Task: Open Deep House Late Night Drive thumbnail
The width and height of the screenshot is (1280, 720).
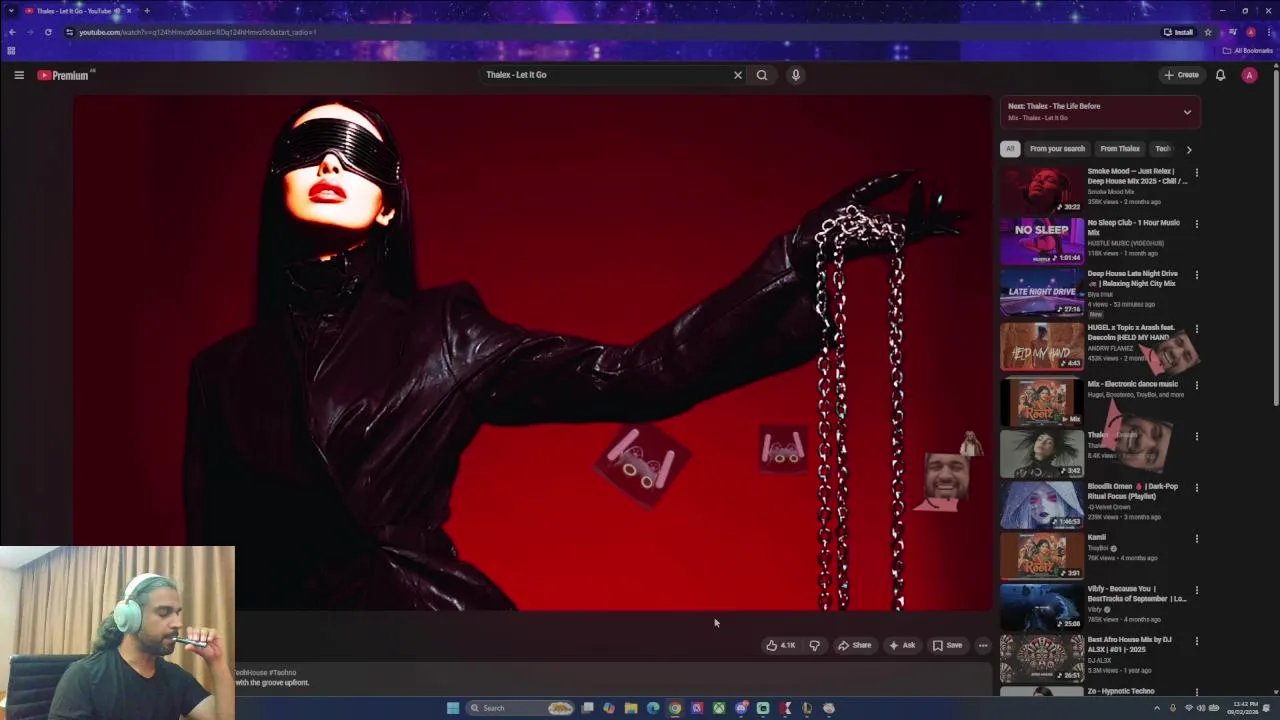Action: (x=1042, y=292)
